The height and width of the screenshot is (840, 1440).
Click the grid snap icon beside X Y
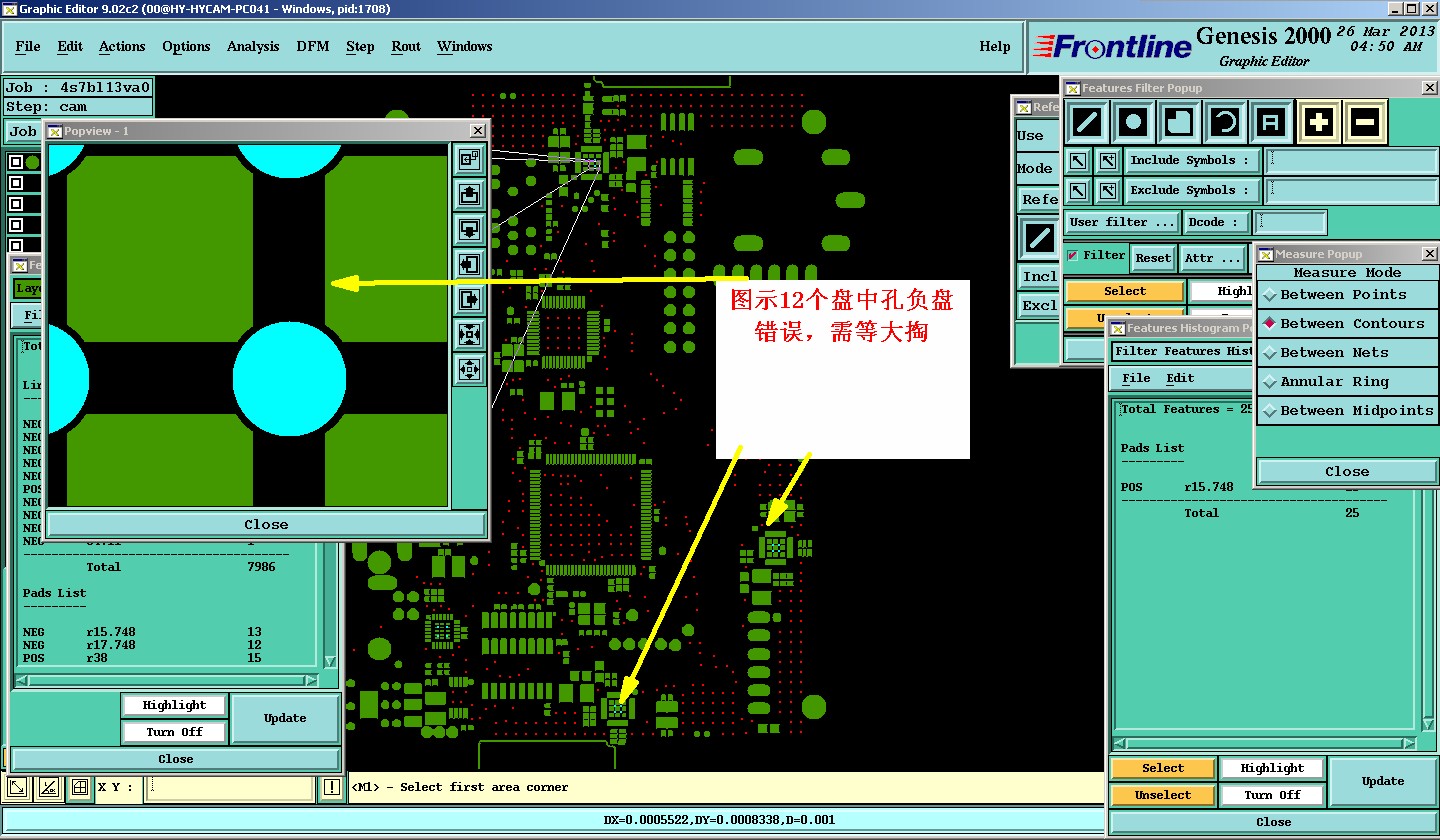(80, 788)
